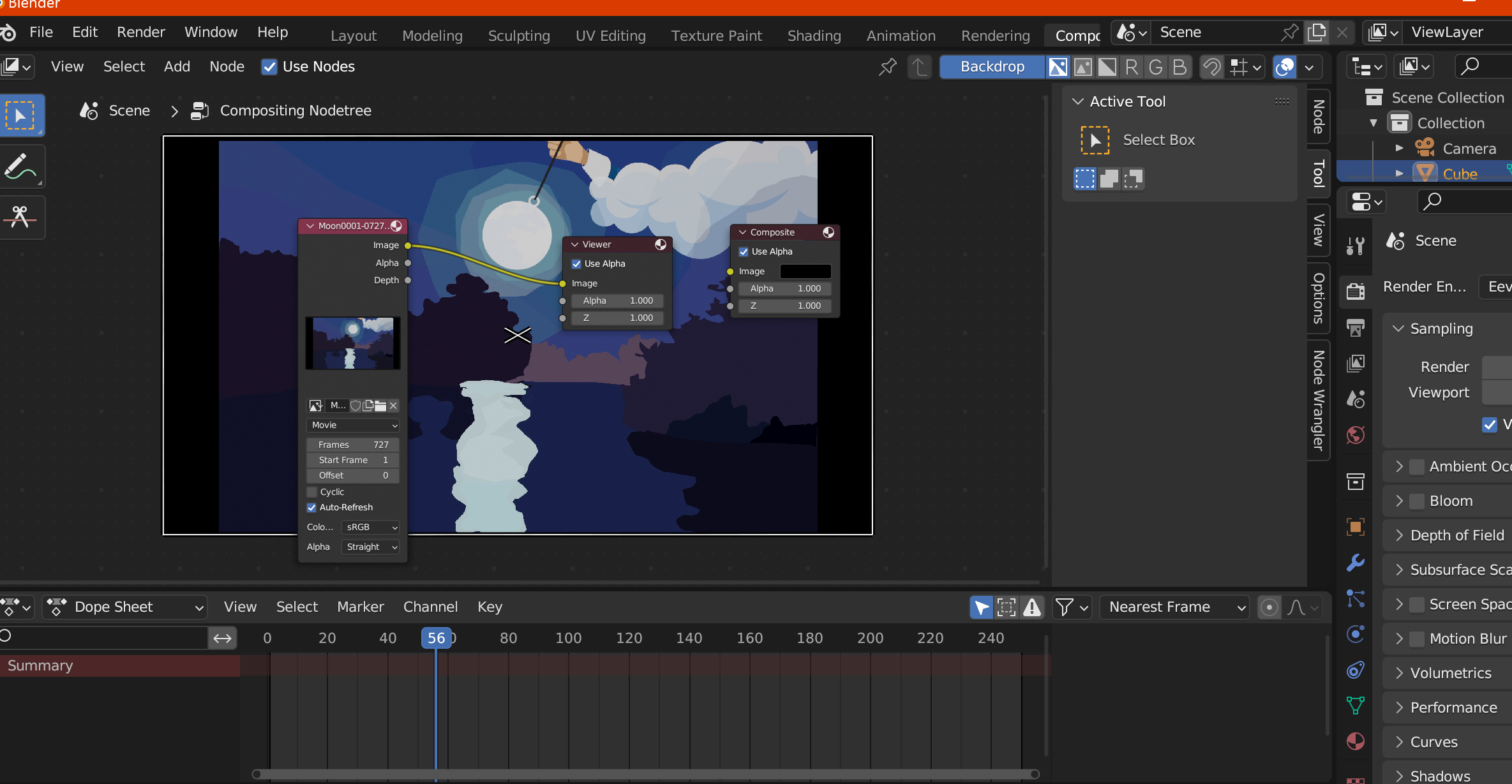
Task: Click the Composite Image black color swatch
Action: click(805, 271)
